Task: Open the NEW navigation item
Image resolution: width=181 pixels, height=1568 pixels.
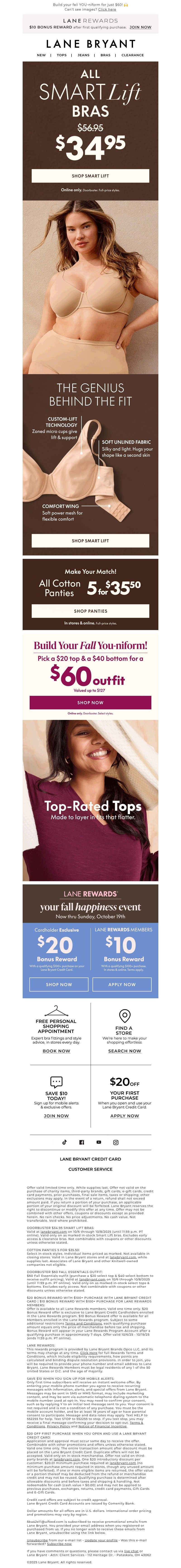Action: 41,55
